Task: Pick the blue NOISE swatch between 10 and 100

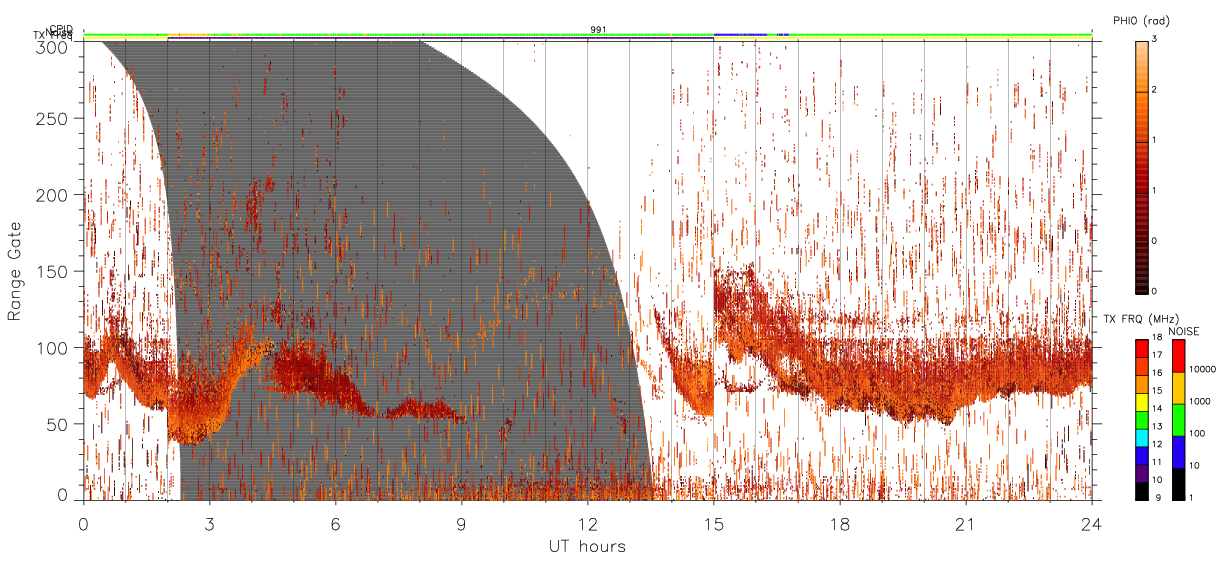Action: 1178,452
